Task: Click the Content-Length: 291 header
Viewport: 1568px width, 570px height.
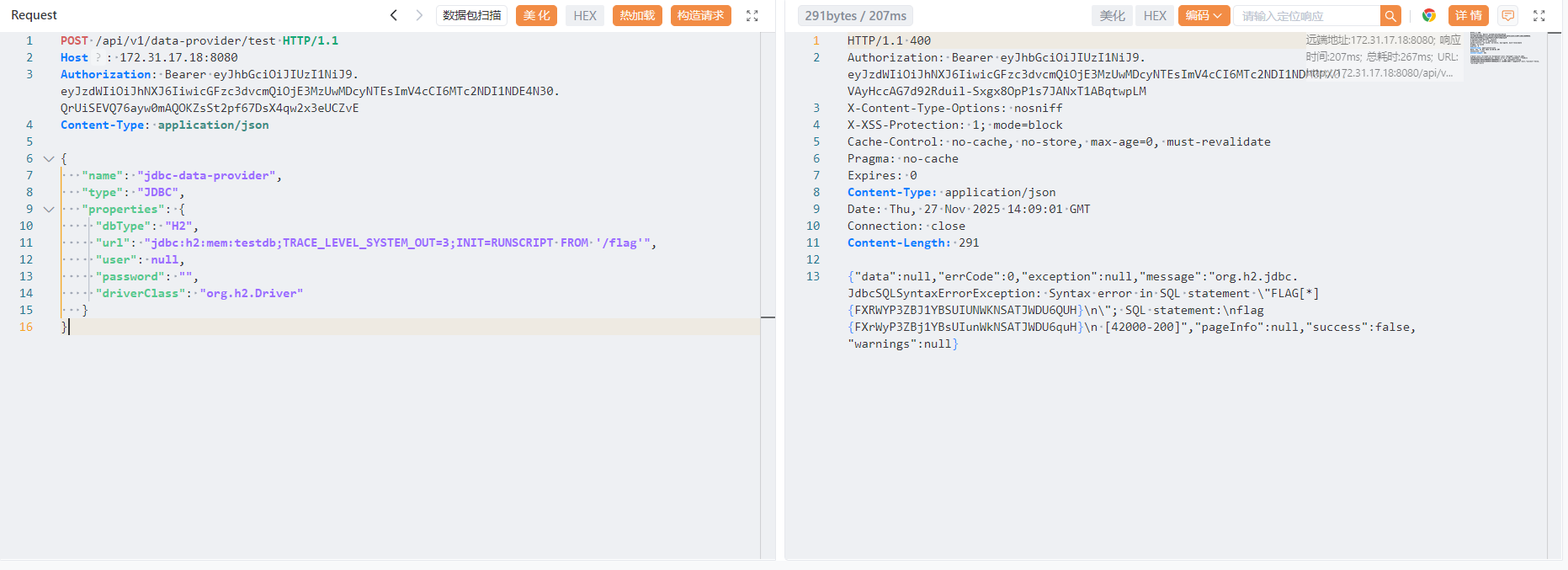Action: point(913,242)
